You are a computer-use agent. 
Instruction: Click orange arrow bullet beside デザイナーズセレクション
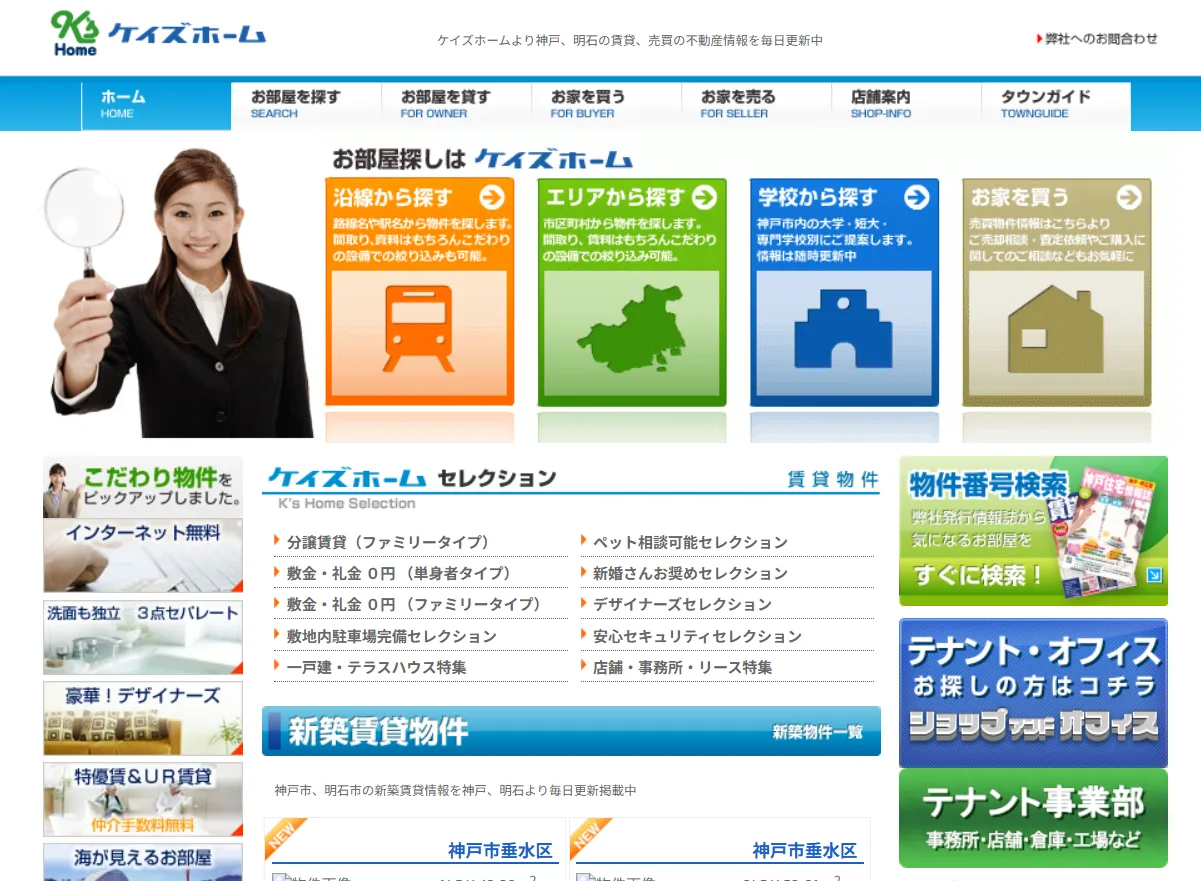tap(583, 602)
